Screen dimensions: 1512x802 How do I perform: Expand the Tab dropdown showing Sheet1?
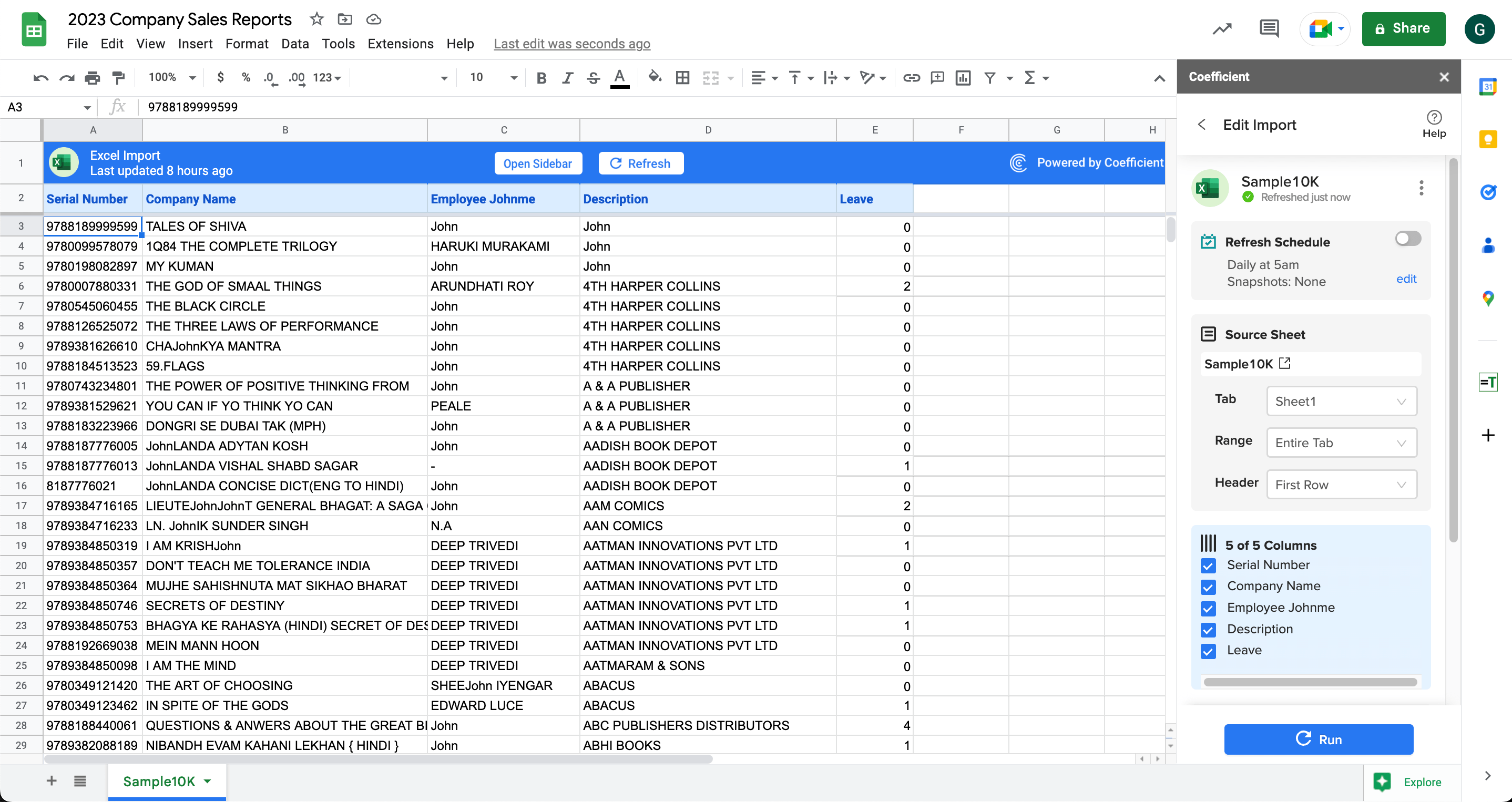[1341, 402]
